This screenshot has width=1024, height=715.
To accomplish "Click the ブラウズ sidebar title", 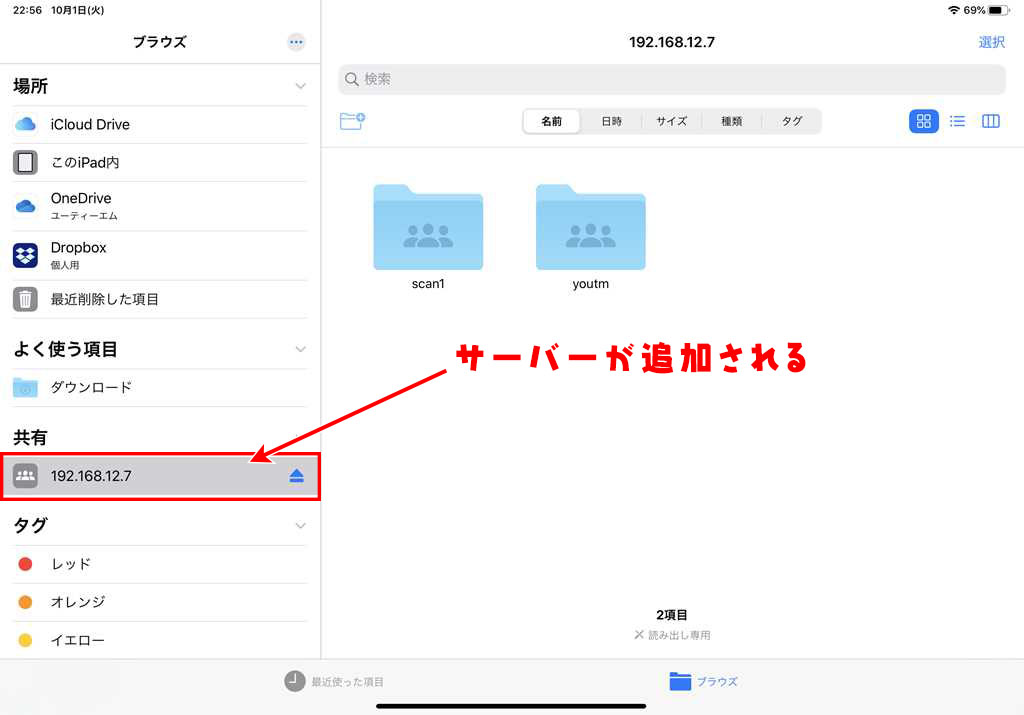I will [x=159, y=42].
